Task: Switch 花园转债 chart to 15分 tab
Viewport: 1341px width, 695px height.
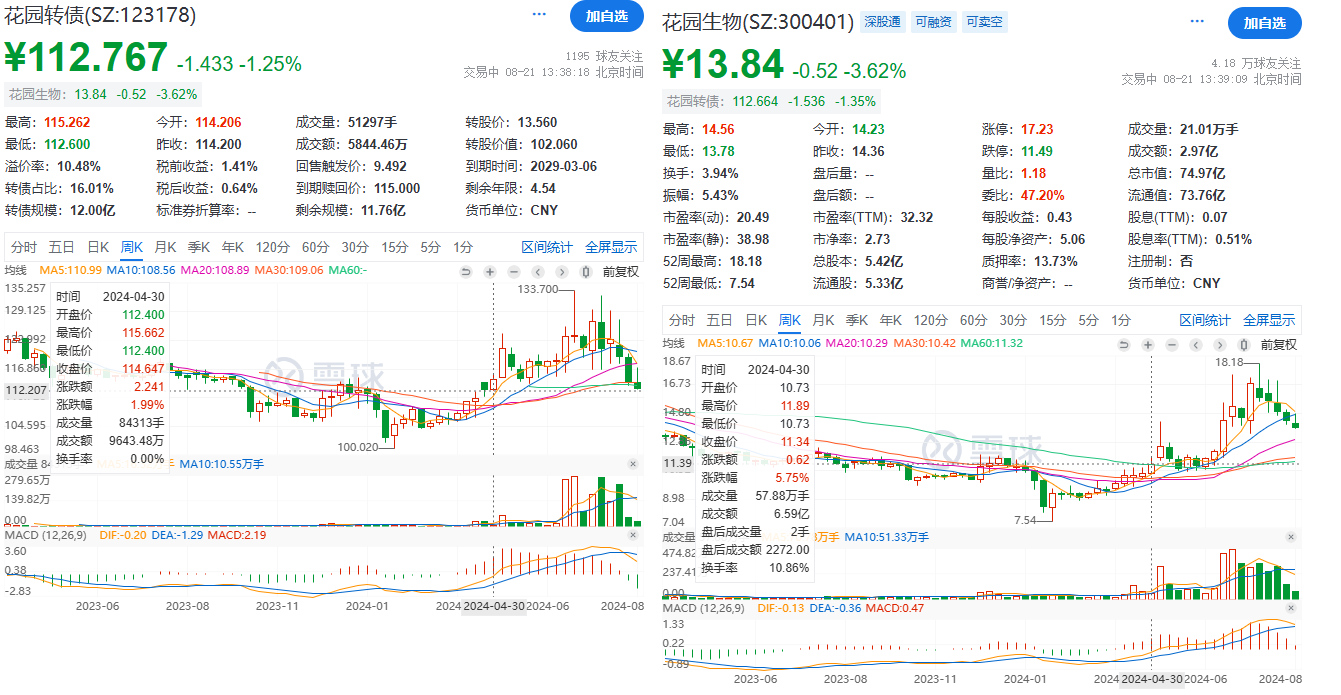Action: coord(395,247)
